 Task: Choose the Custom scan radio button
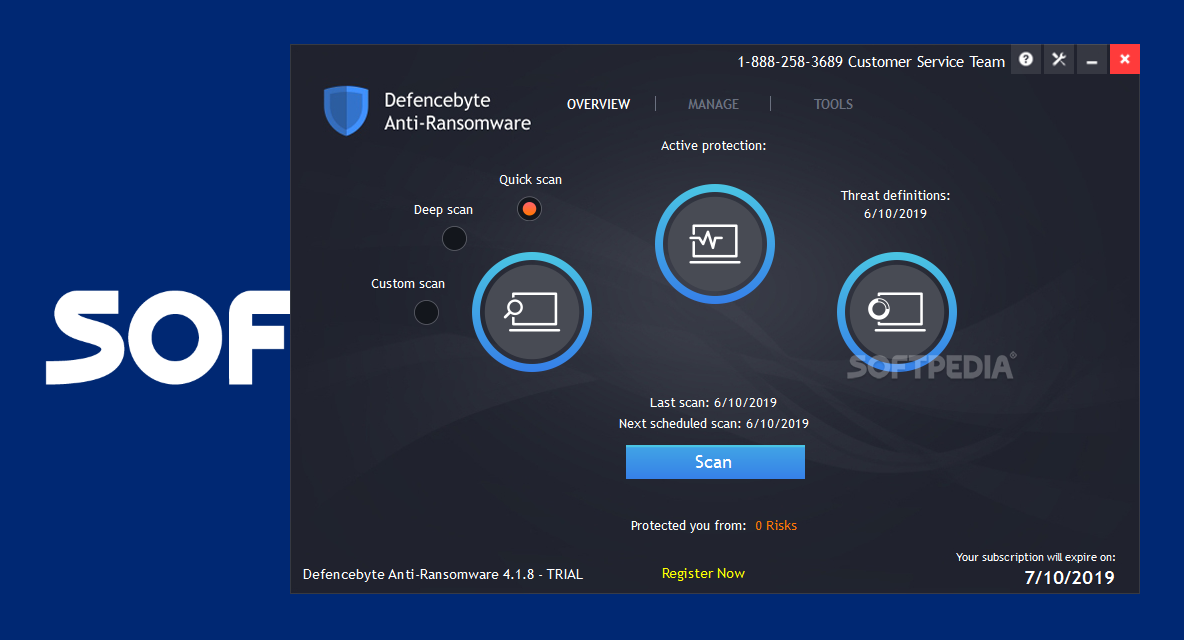tap(427, 312)
